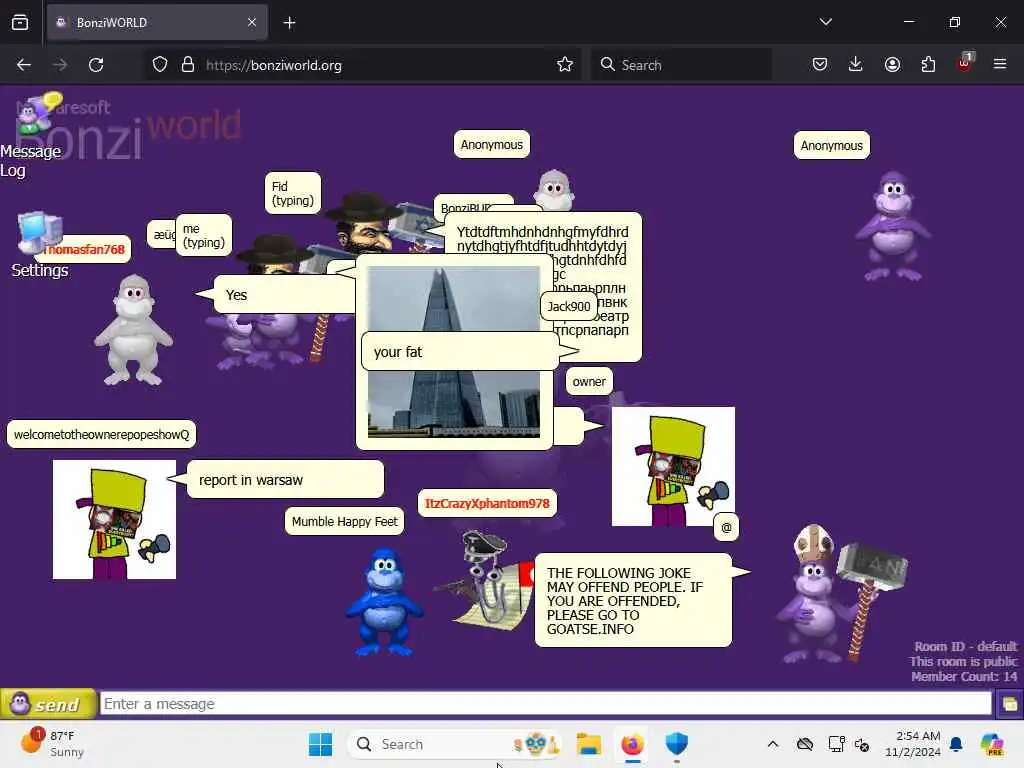
Task: Click the Windows taskbar Search box
Action: 455,744
